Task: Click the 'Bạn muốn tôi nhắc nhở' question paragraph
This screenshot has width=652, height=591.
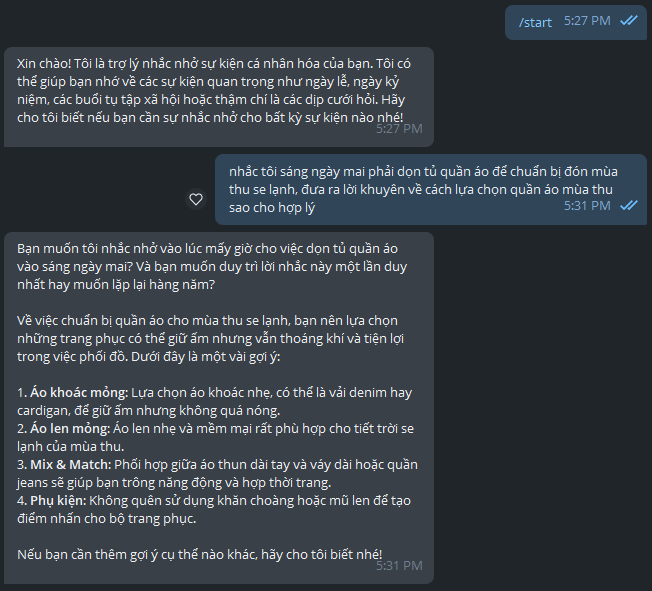Action: coord(212,267)
